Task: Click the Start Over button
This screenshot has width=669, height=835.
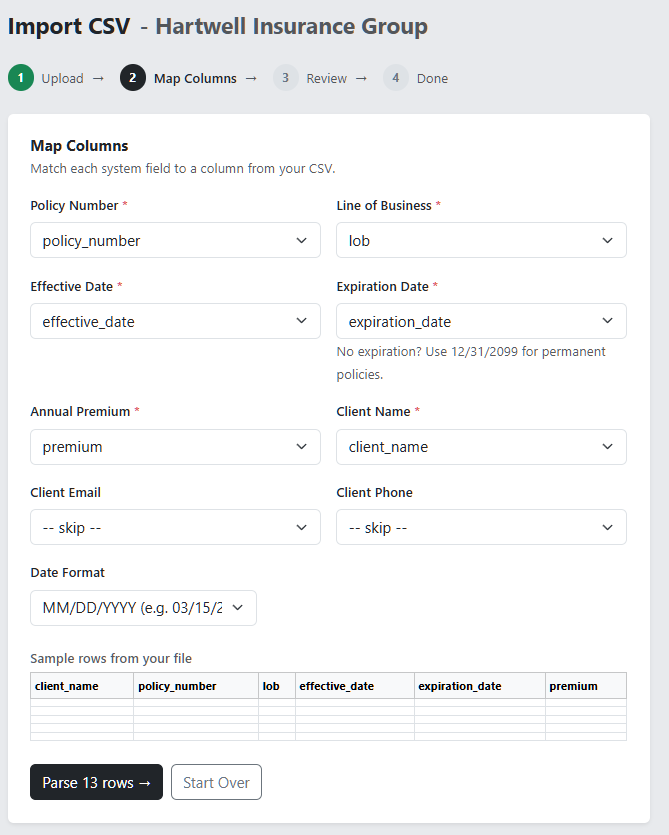Action: pos(216,782)
